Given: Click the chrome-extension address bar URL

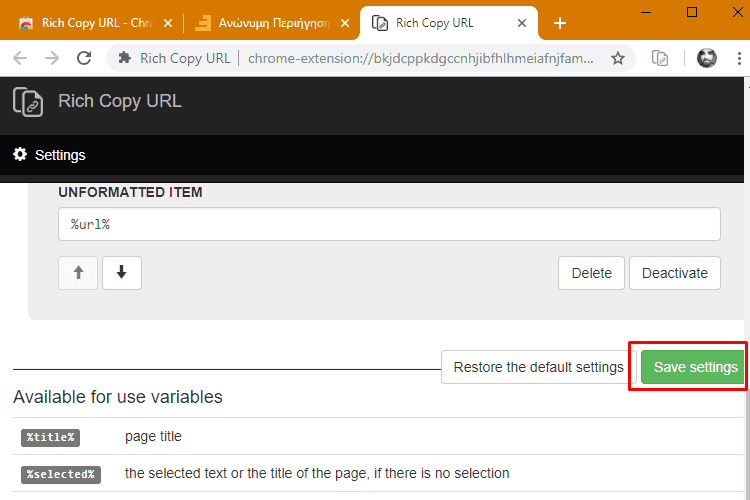Looking at the screenshot, I should (421, 58).
